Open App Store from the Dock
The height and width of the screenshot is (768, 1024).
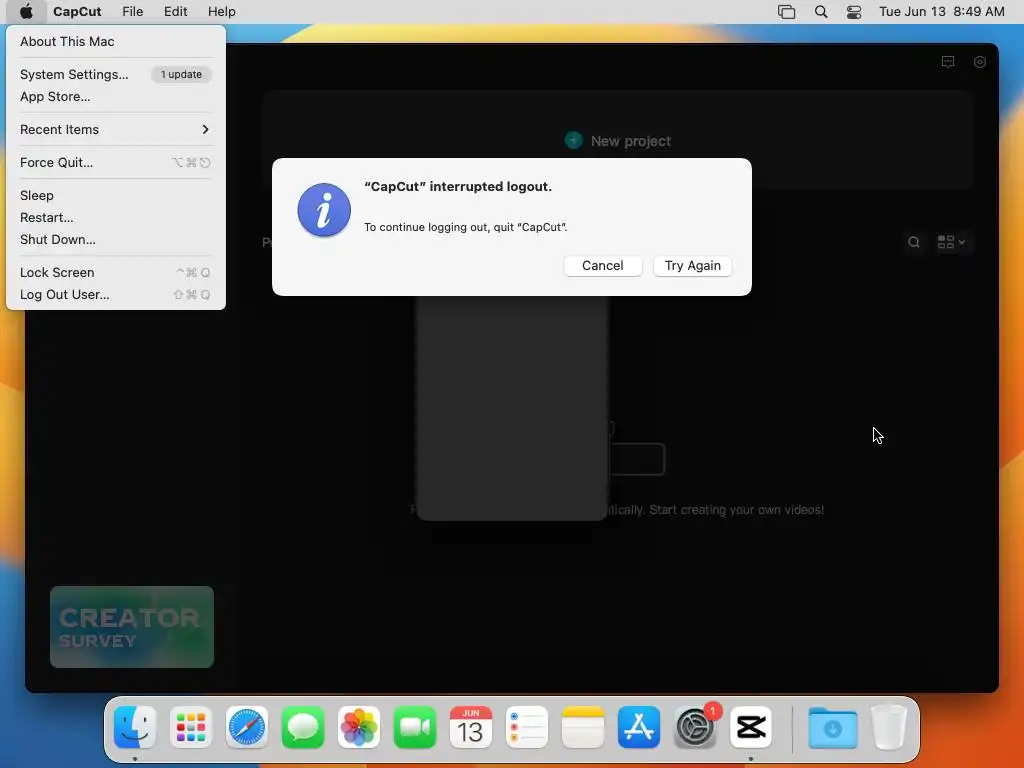coord(639,728)
